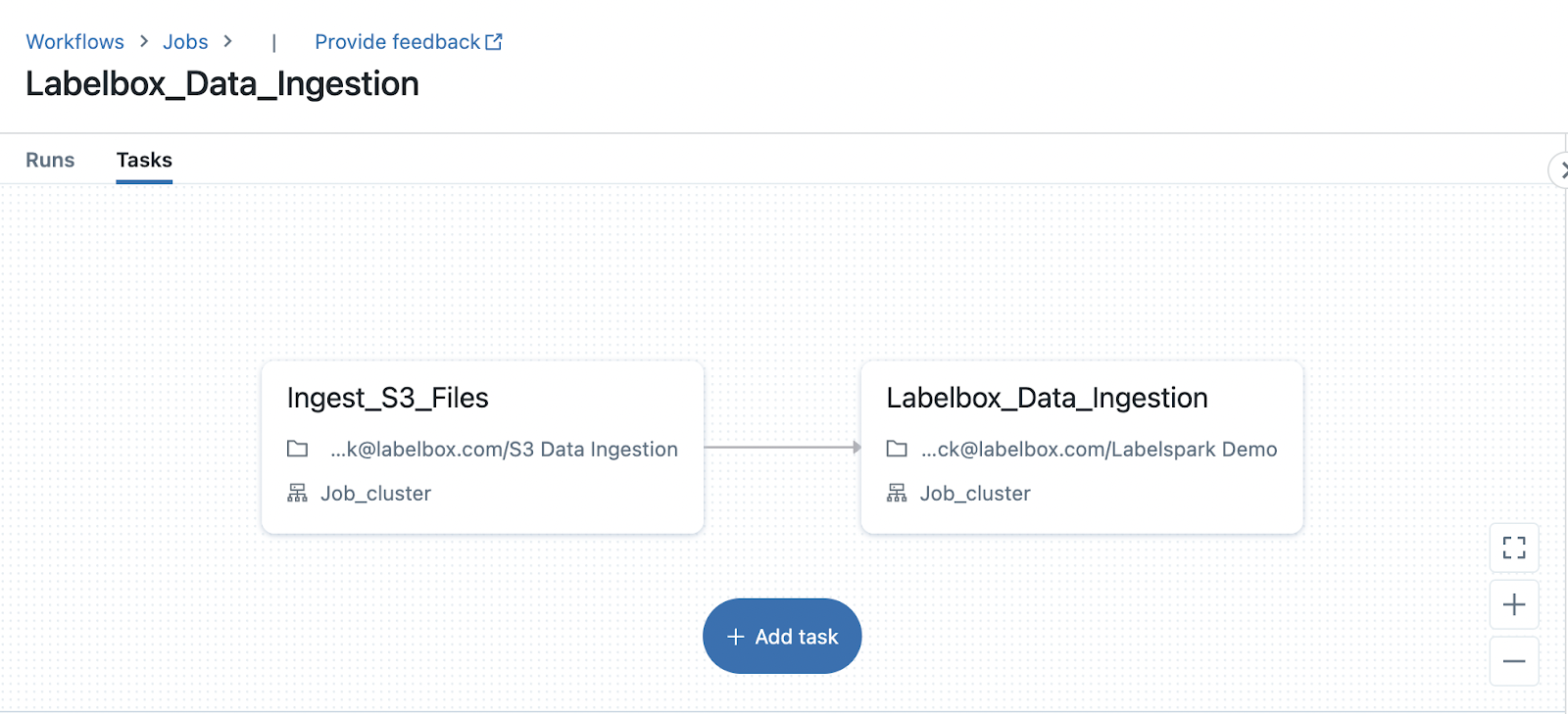Select the Ingest_S3_Files task title
This screenshot has height=714, width=1568.
387,398
